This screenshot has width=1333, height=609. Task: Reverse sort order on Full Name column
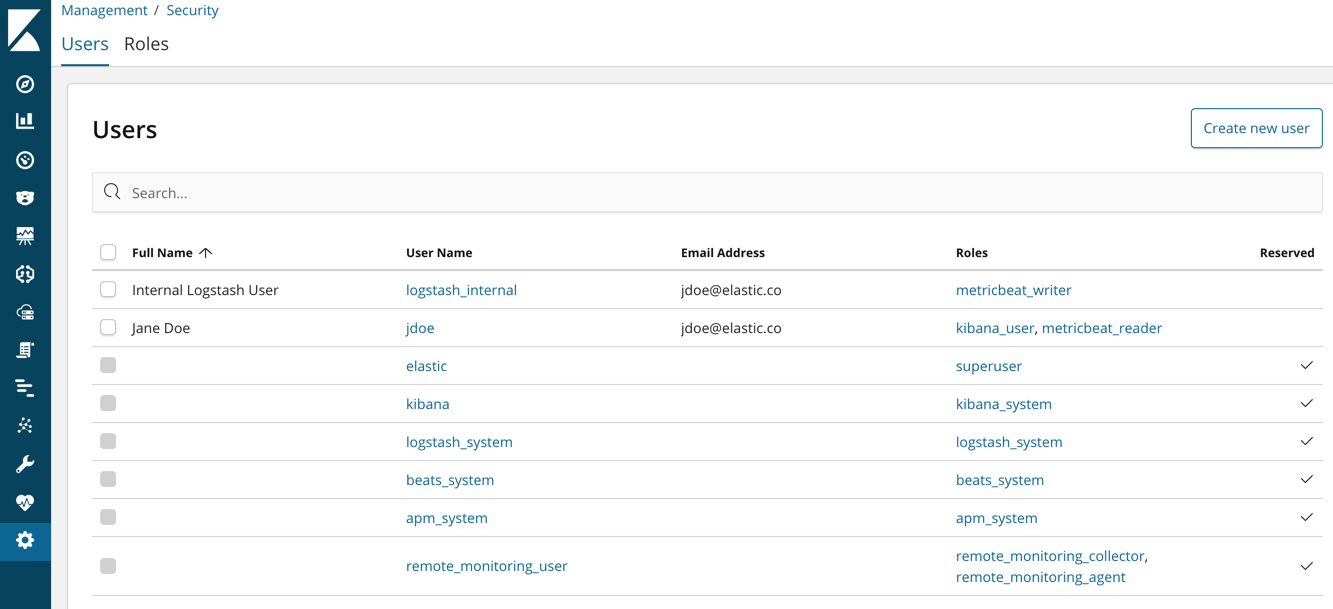point(171,252)
